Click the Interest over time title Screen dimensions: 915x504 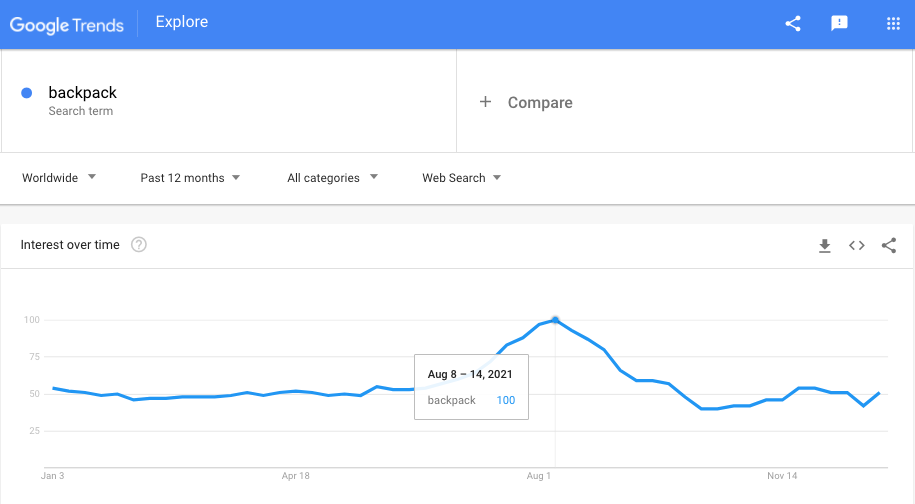point(70,245)
